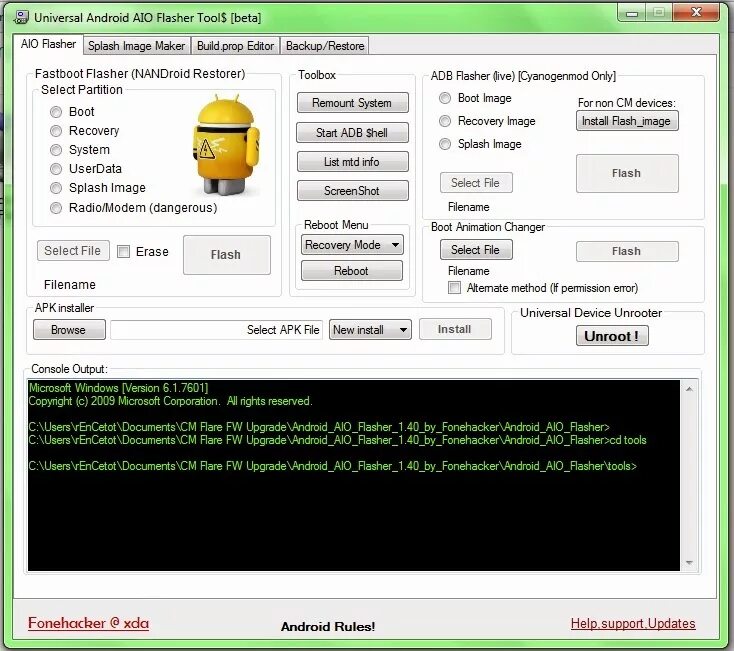The height and width of the screenshot is (651, 734).
Task: Click the yellow Android robot image
Action: 226,145
